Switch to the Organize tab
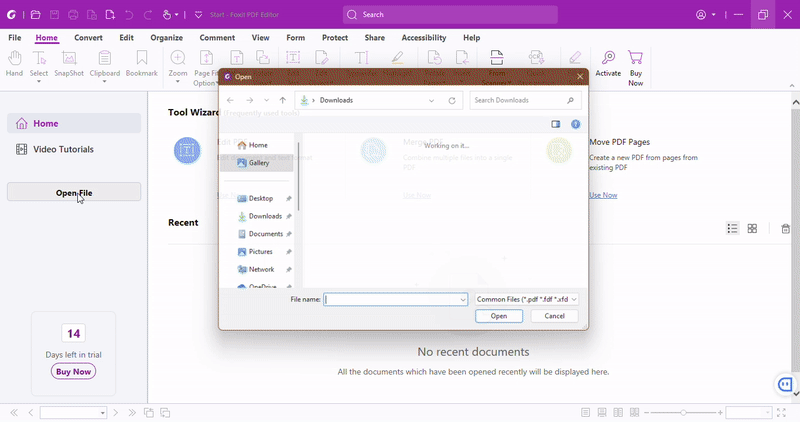This screenshot has width=800, height=422. tap(166, 38)
